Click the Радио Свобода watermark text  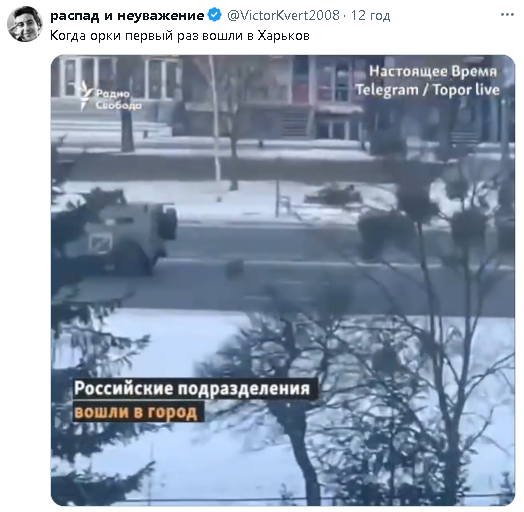tap(119, 100)
